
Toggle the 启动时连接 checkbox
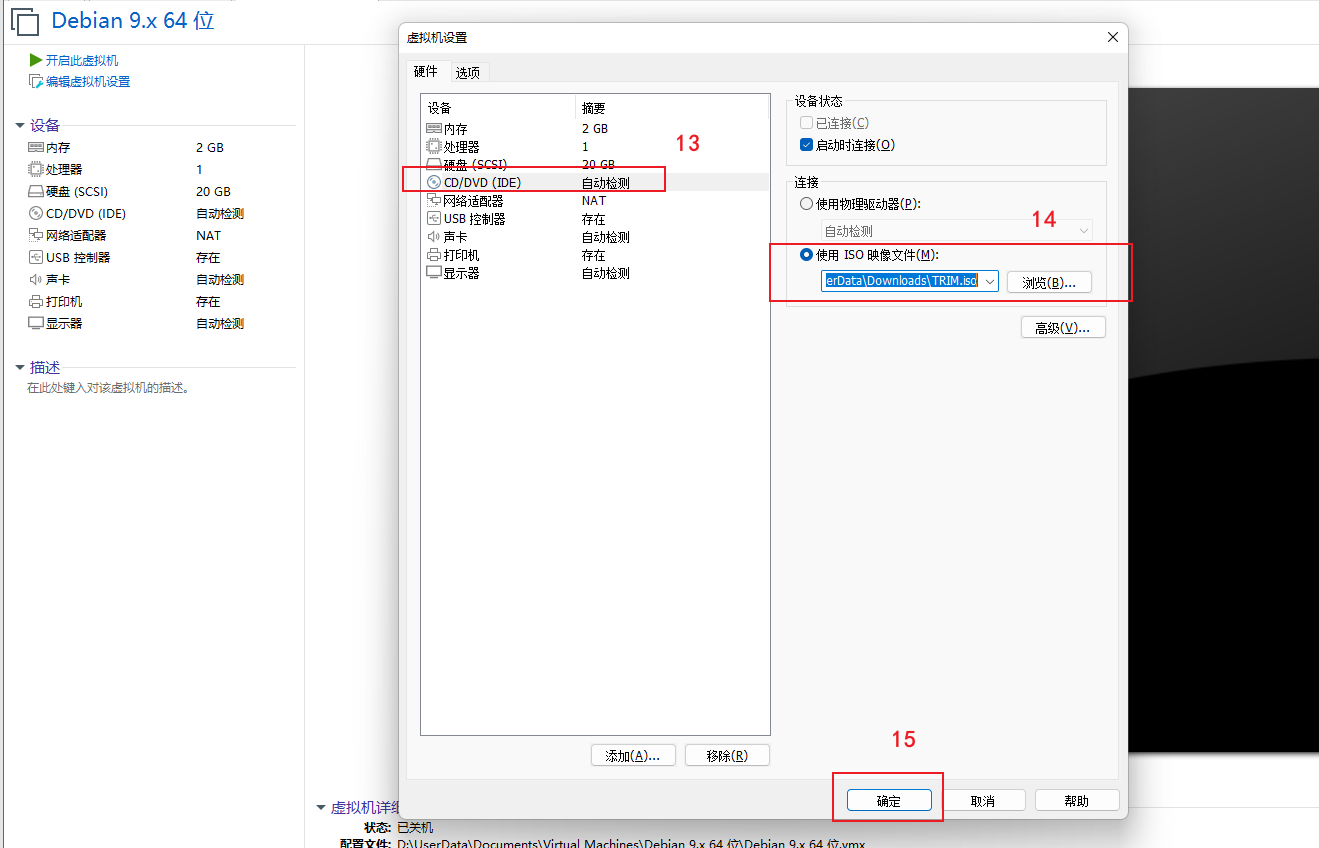pyautogui.click(x=807, y=145)
